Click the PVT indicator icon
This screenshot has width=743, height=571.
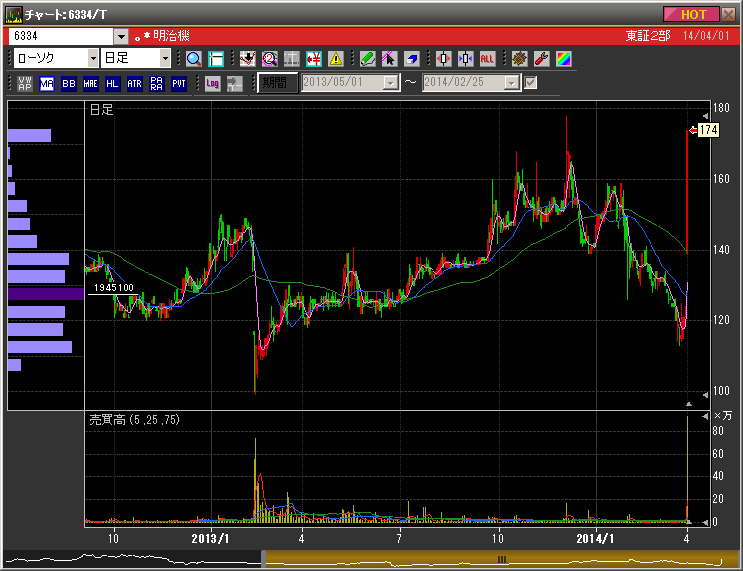point(178,83)
